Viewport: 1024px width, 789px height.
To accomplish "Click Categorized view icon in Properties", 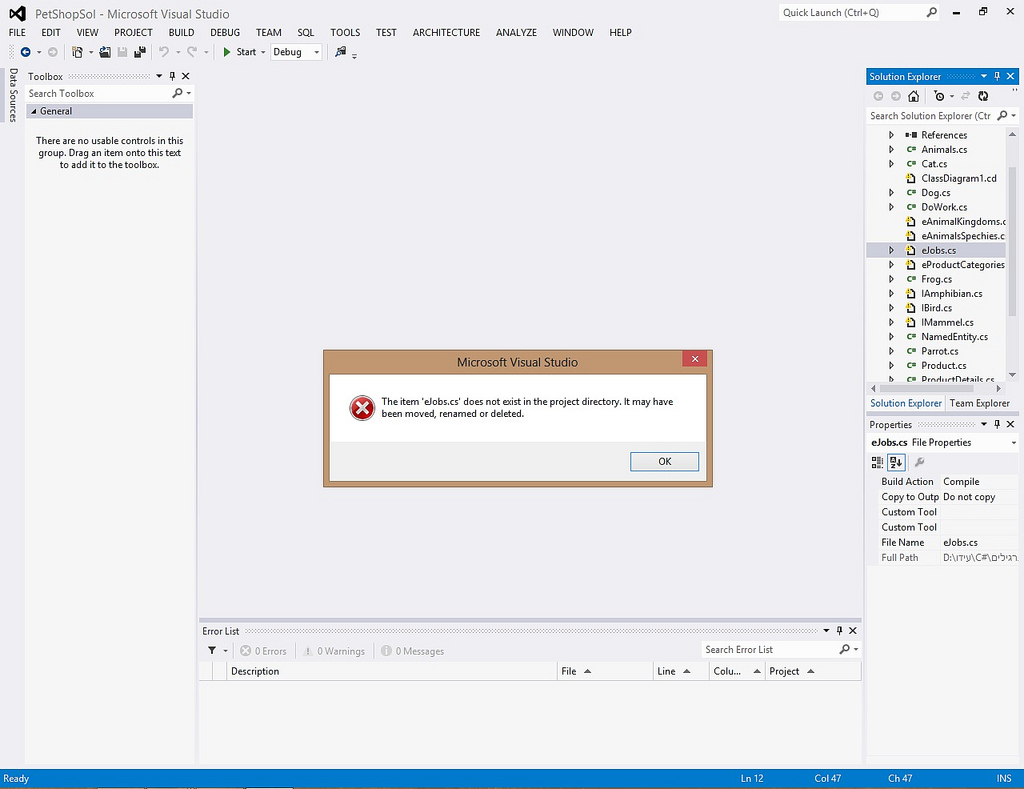I will (877, 462).
